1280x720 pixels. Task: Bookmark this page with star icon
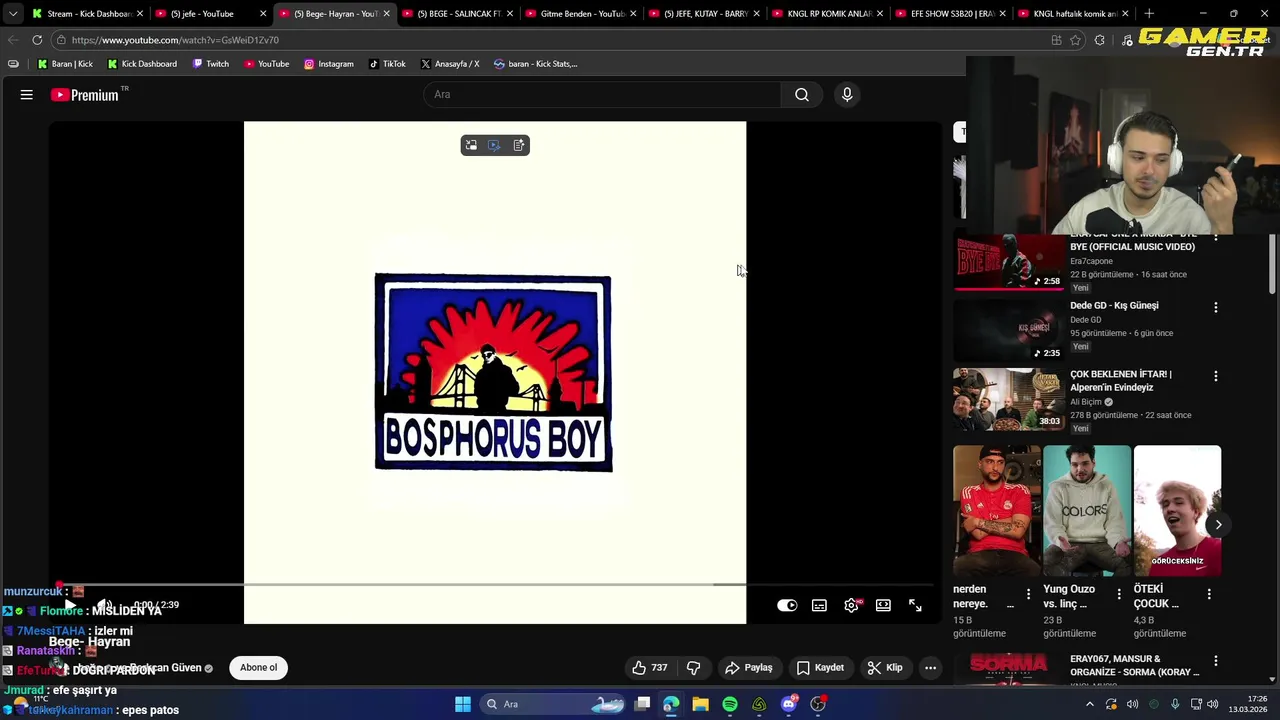(1075, 40)
